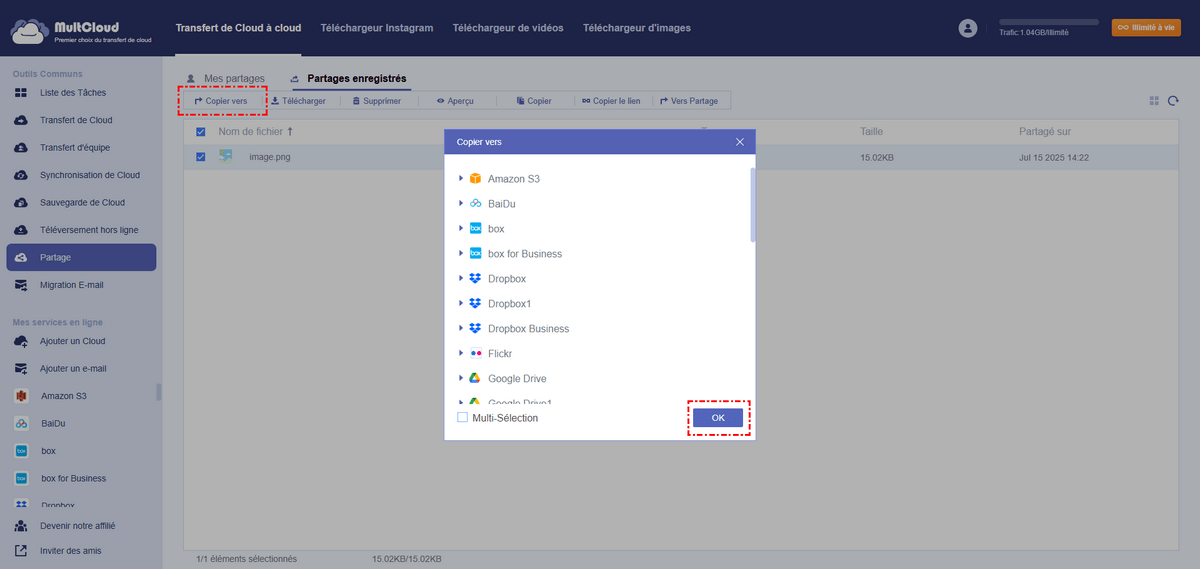Click Aperçu toolbar button
Viewport: 1200px width, 569px height.
455,101
